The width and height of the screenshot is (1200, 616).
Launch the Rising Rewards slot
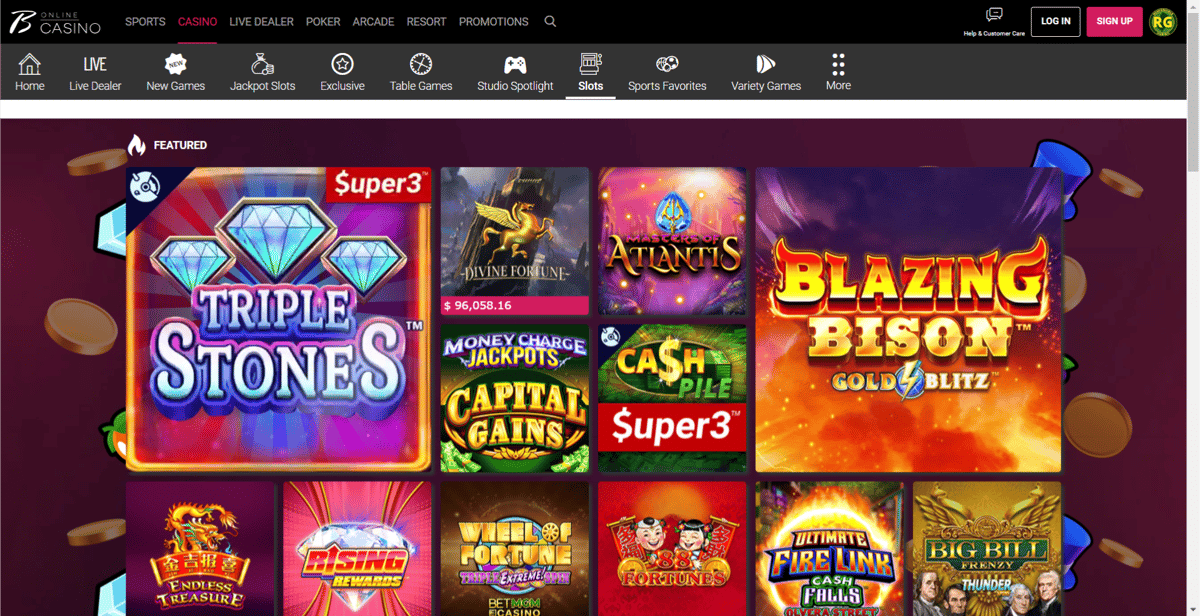coord(357,549)
